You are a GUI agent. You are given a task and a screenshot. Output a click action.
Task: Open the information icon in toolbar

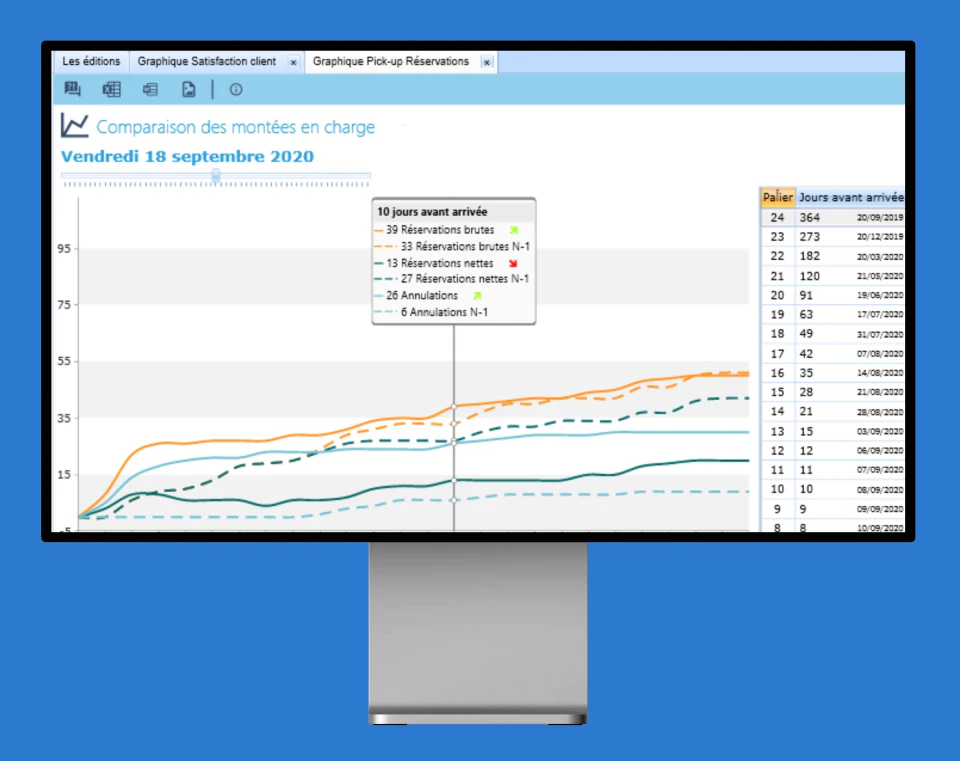[236, 90]
